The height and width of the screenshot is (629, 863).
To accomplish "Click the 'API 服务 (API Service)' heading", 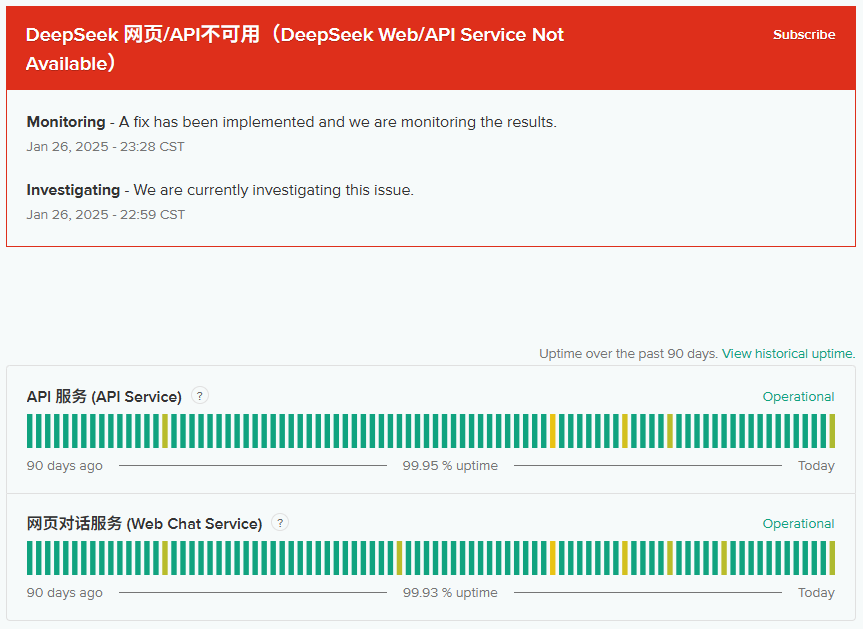I will [104, 397].
